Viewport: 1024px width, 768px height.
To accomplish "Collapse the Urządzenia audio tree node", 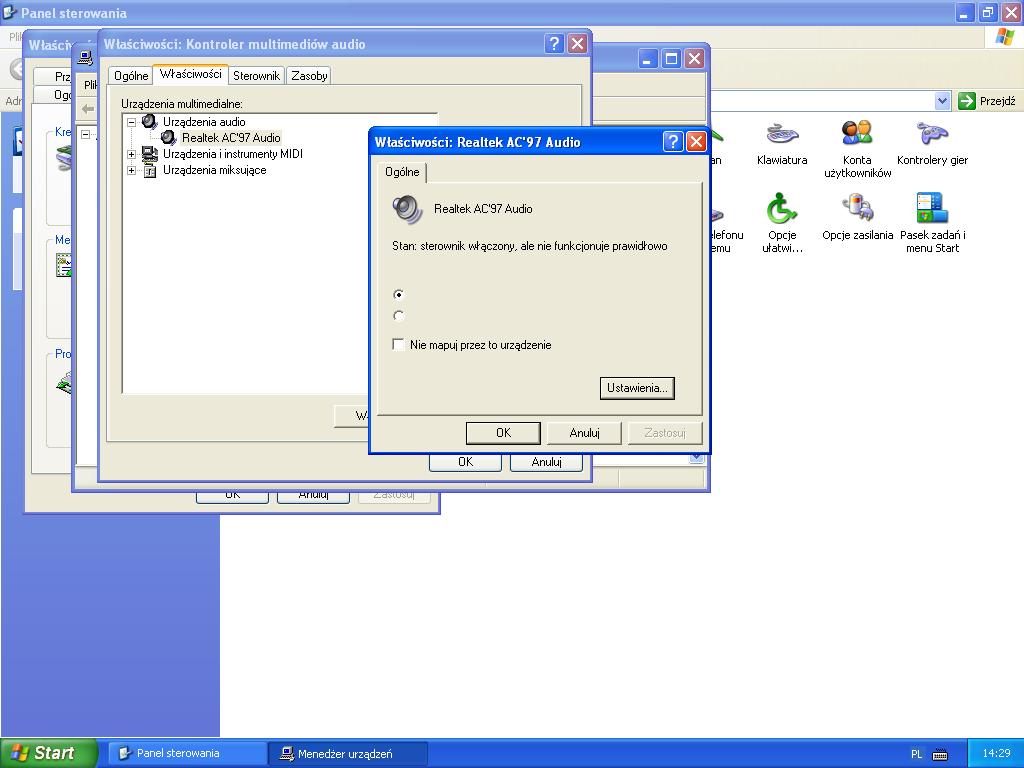I will coord(131,122).
